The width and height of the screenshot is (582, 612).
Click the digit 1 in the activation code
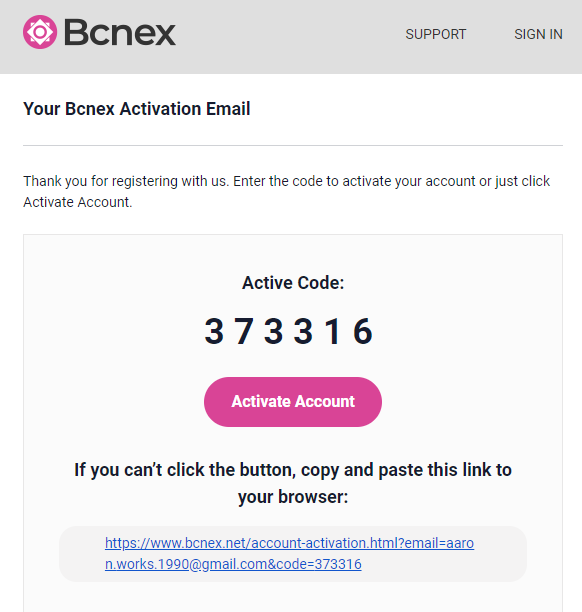(333, 331)
